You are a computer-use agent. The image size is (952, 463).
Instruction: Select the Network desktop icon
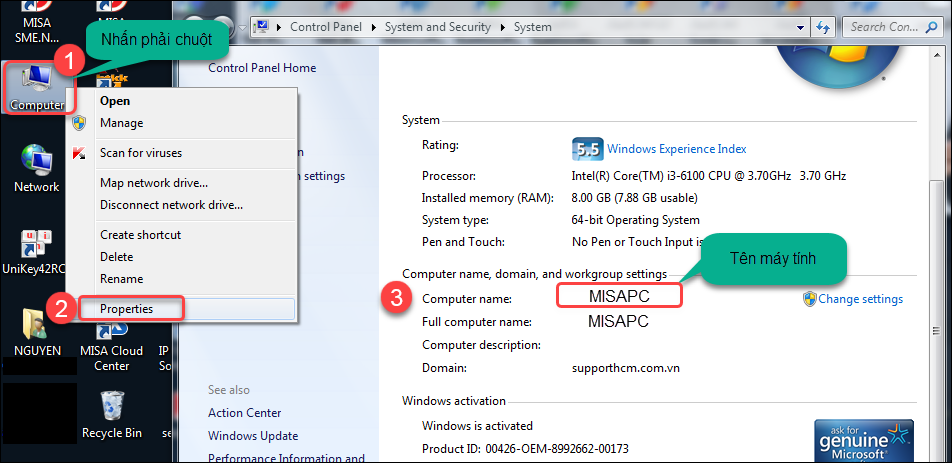(36, 168)
